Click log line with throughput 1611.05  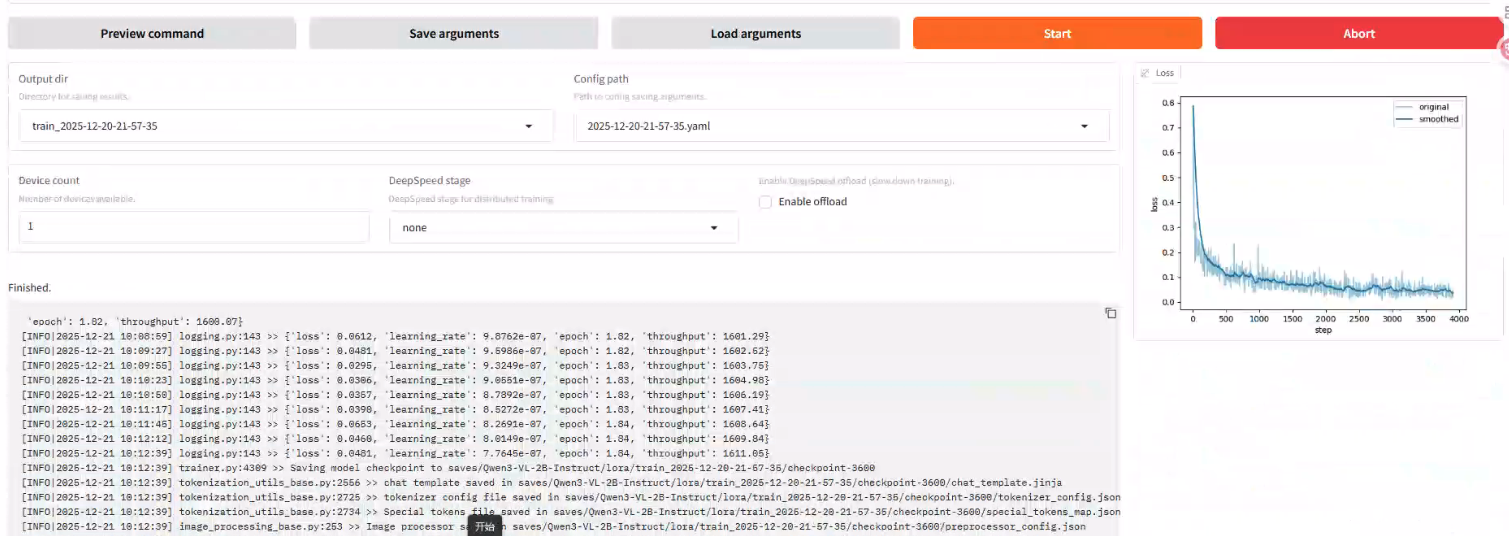tap(395, 452)
